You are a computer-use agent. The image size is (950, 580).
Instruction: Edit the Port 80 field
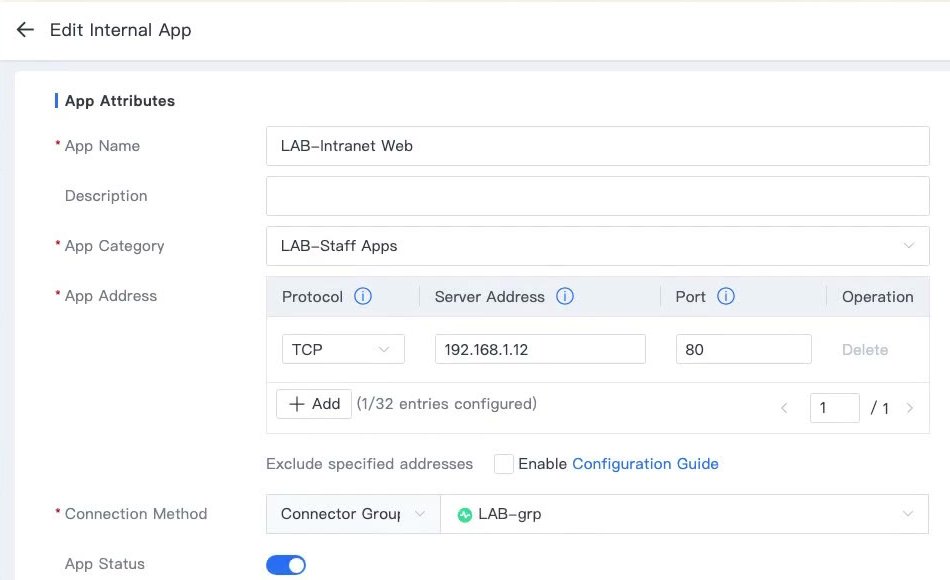743,350
